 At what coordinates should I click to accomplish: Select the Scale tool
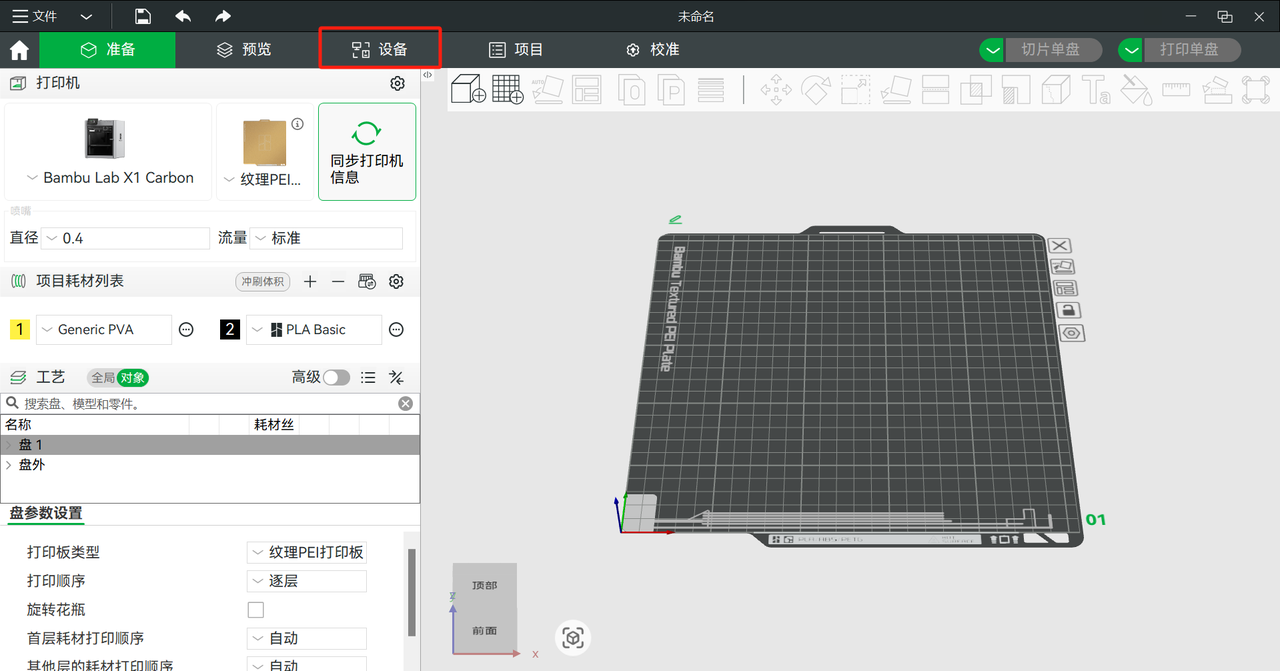coord(856,90)
